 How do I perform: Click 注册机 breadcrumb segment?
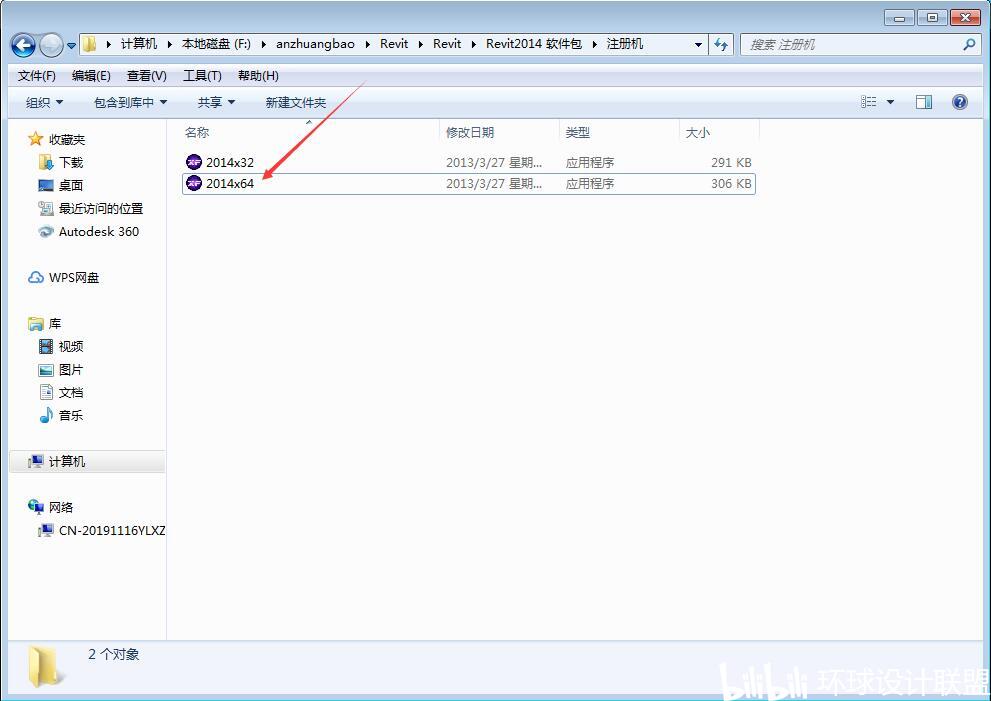point(624,44)
